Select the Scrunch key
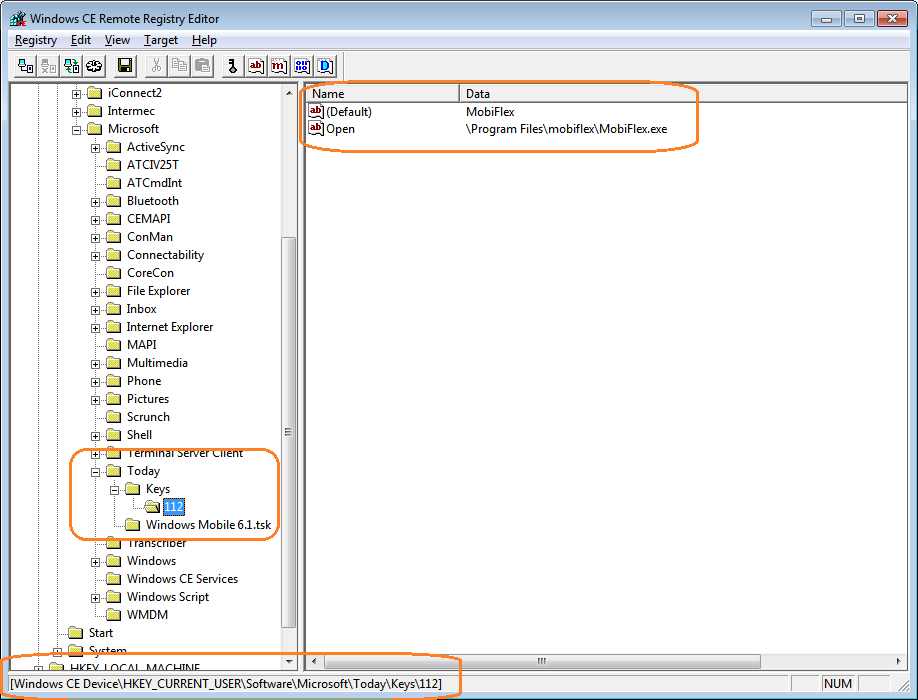918x700 pixels. tap(148, 417)
